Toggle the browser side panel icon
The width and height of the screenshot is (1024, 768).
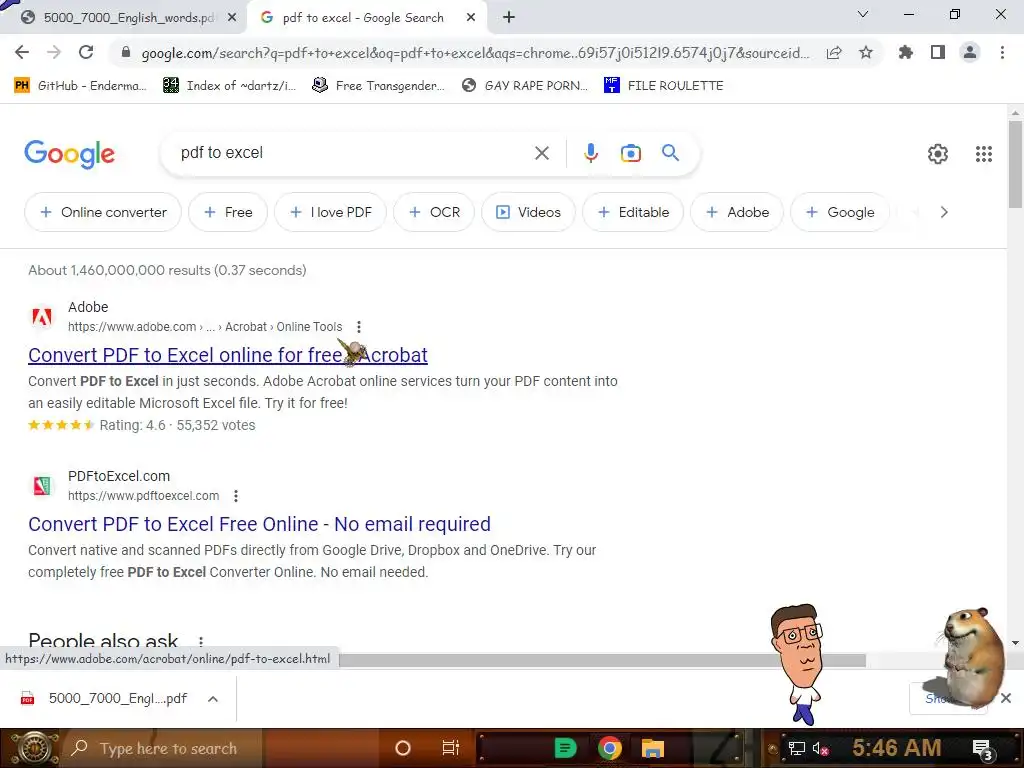pyautogui.click(x=938, y=52)
